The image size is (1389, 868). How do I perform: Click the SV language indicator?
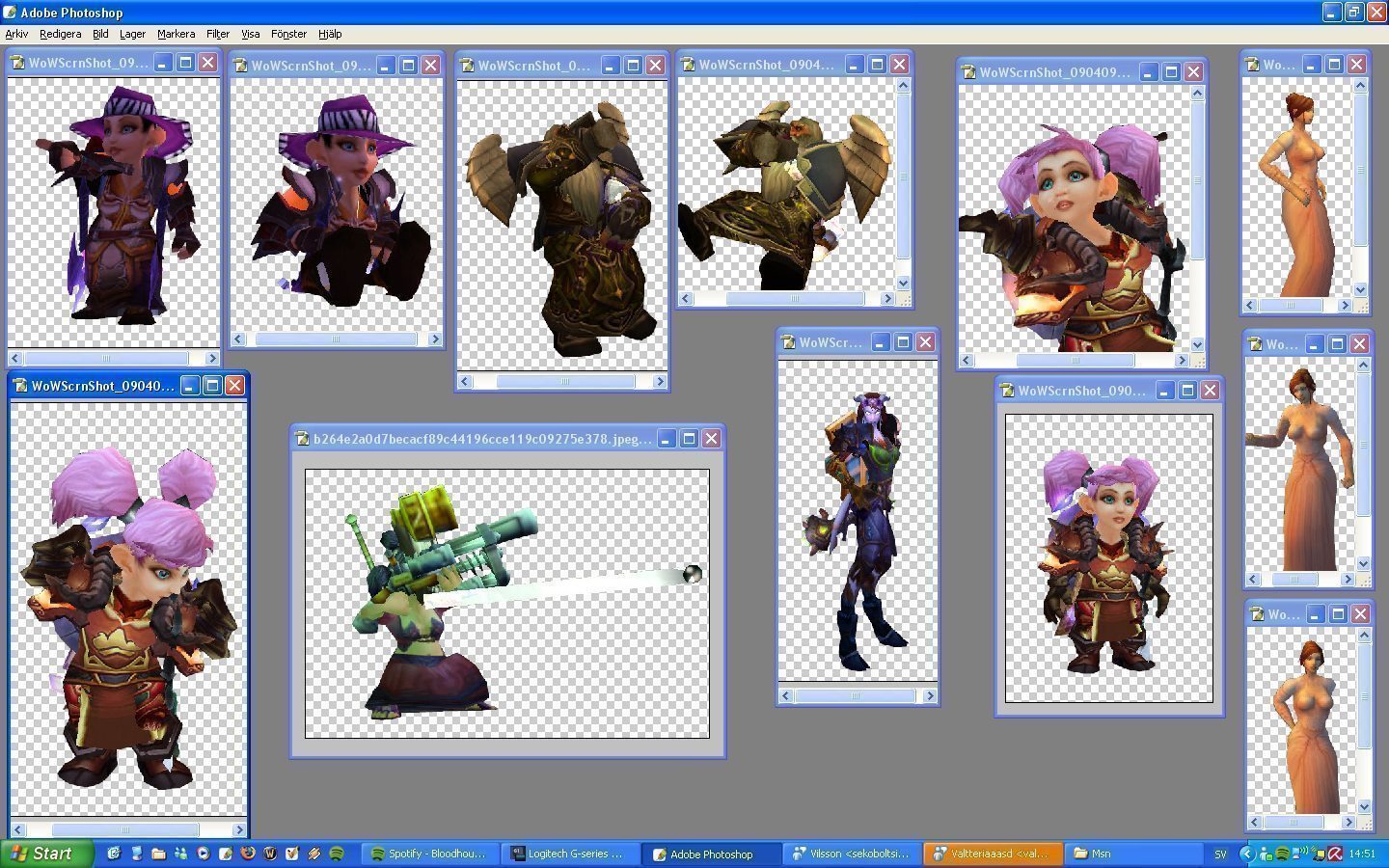pyautogui.click(x=1220, y=854)
